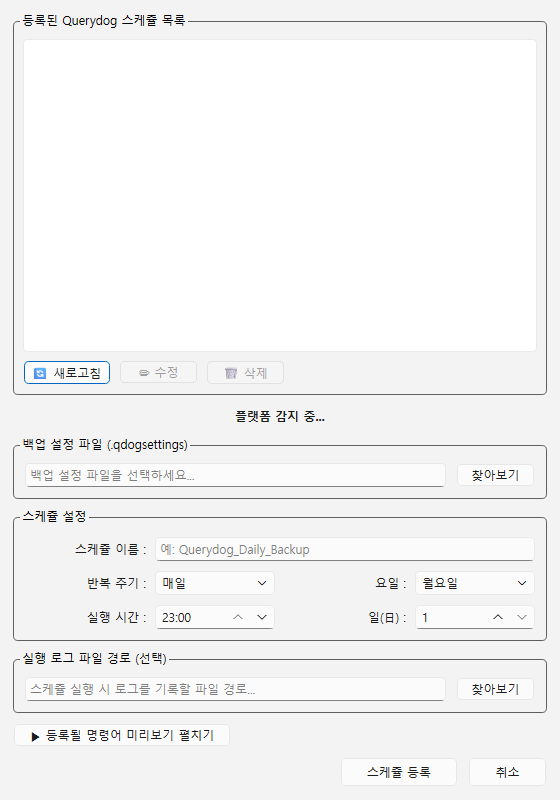
Task: Increase 일(日) value with up arrow
Action: pos(498,617)
